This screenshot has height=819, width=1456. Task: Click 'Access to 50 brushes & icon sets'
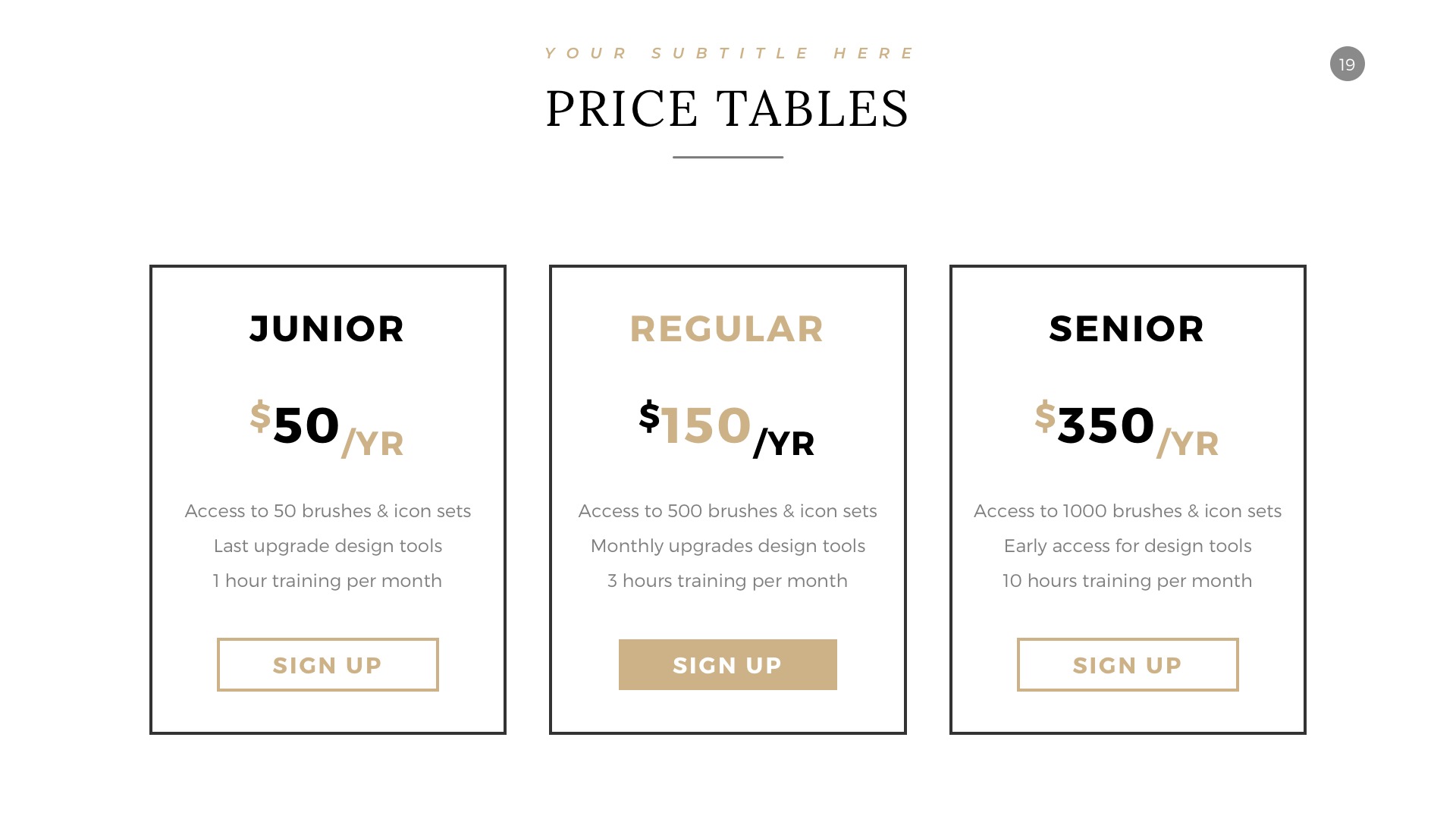(328, 511)
